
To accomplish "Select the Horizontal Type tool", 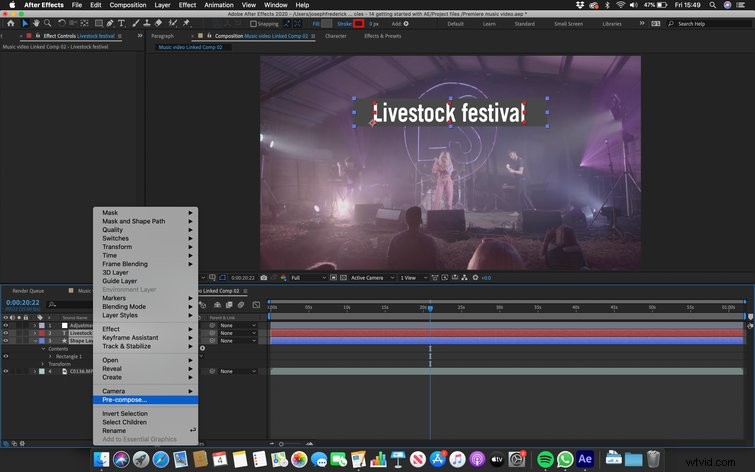I will click(x=121, y=23).
